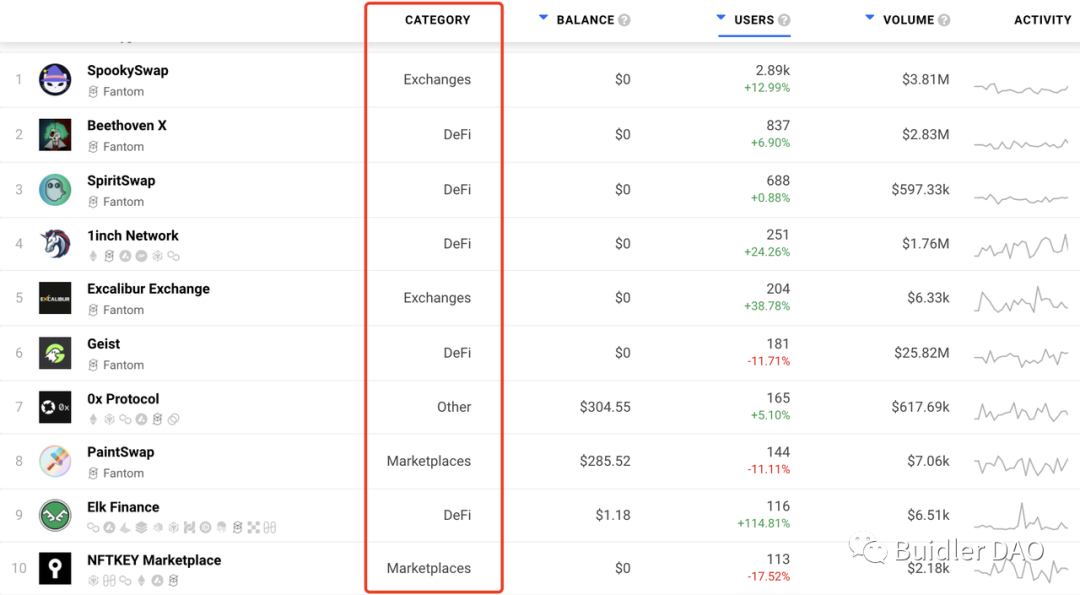Viewport: 1080px width, 595px height.
Task: Sort by Volume using its arrow
Action: point(870,18)
